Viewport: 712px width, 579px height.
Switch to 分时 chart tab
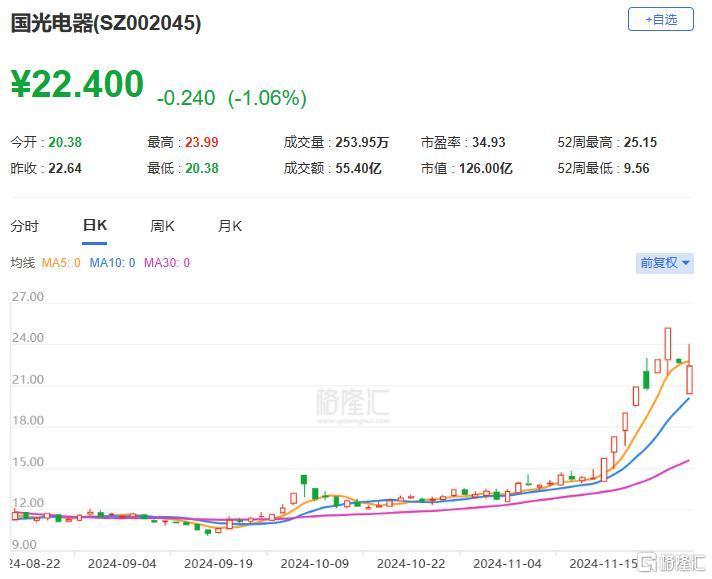pyautogui.click(x=25, y=226)
